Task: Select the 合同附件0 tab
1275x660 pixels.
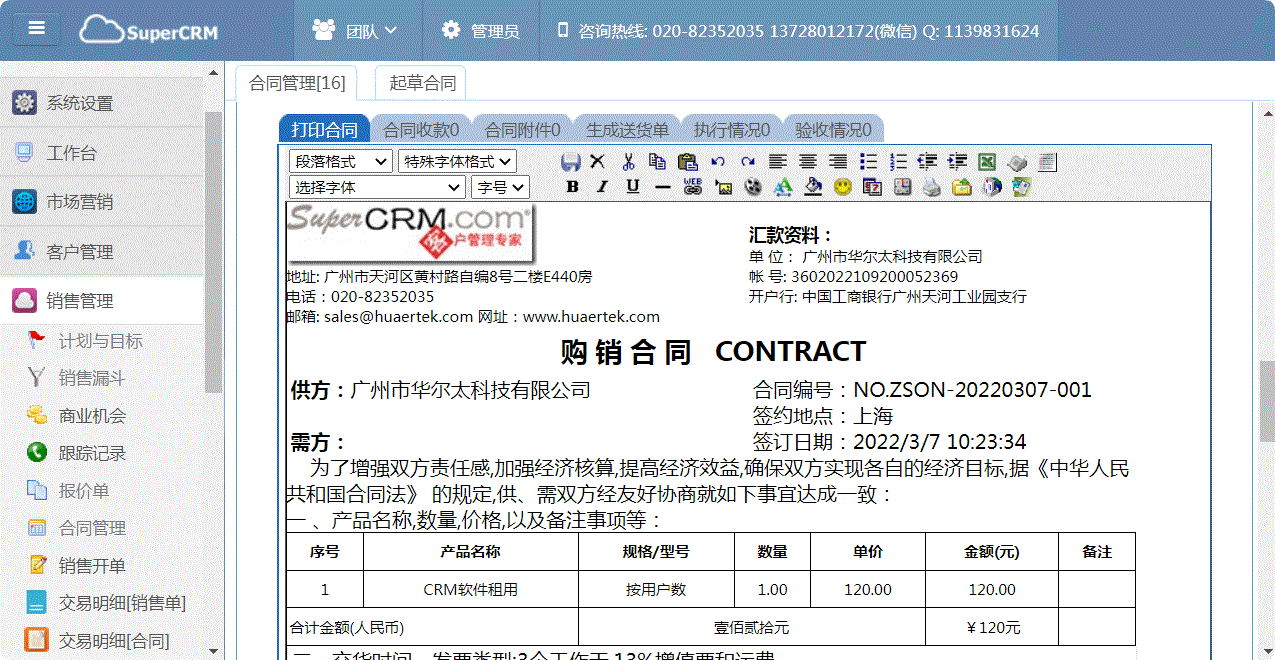Action: tap(522, 129)
